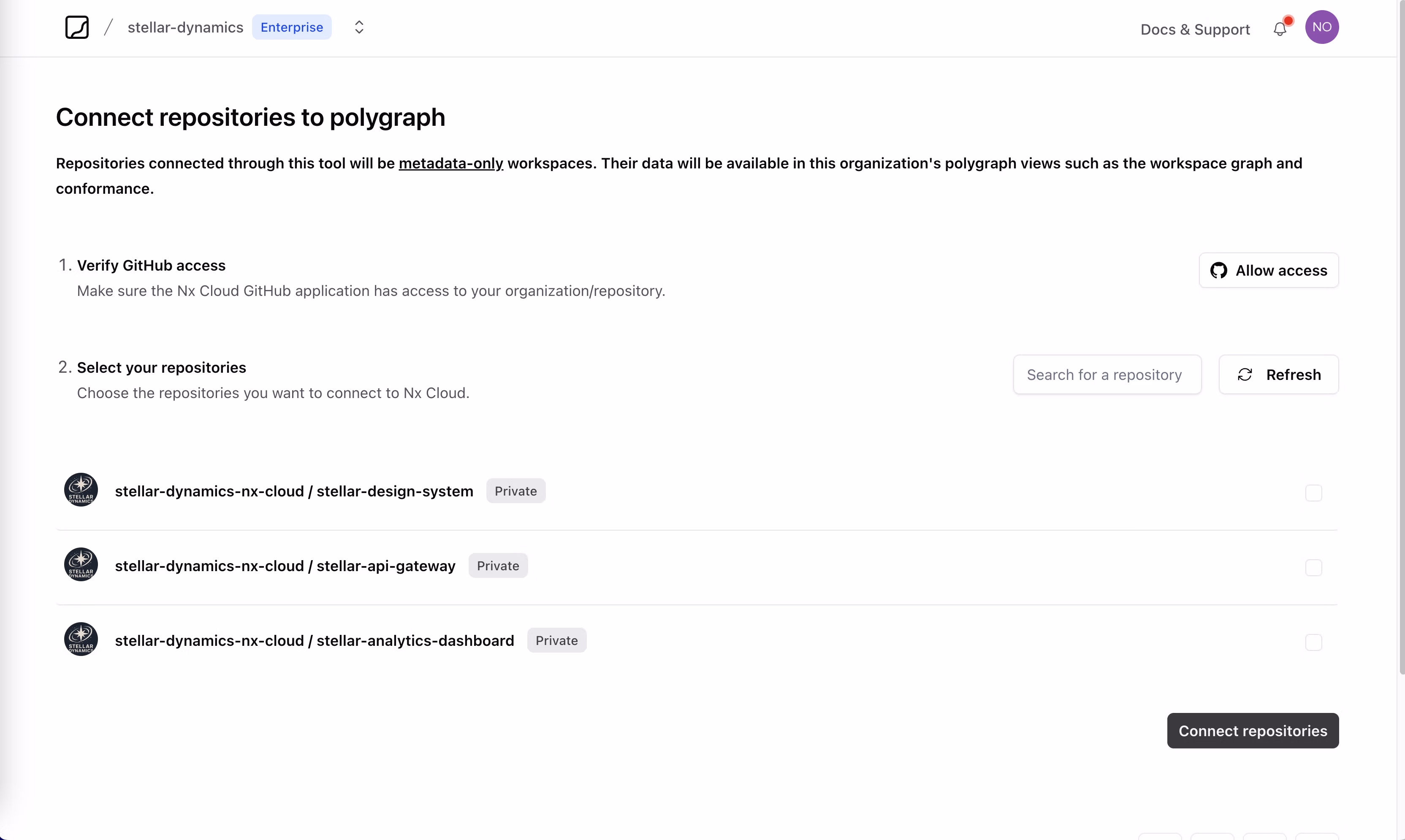Open the NO profile avatar menu
The height and width of the screenshot is (840, 1405).
1322,27
